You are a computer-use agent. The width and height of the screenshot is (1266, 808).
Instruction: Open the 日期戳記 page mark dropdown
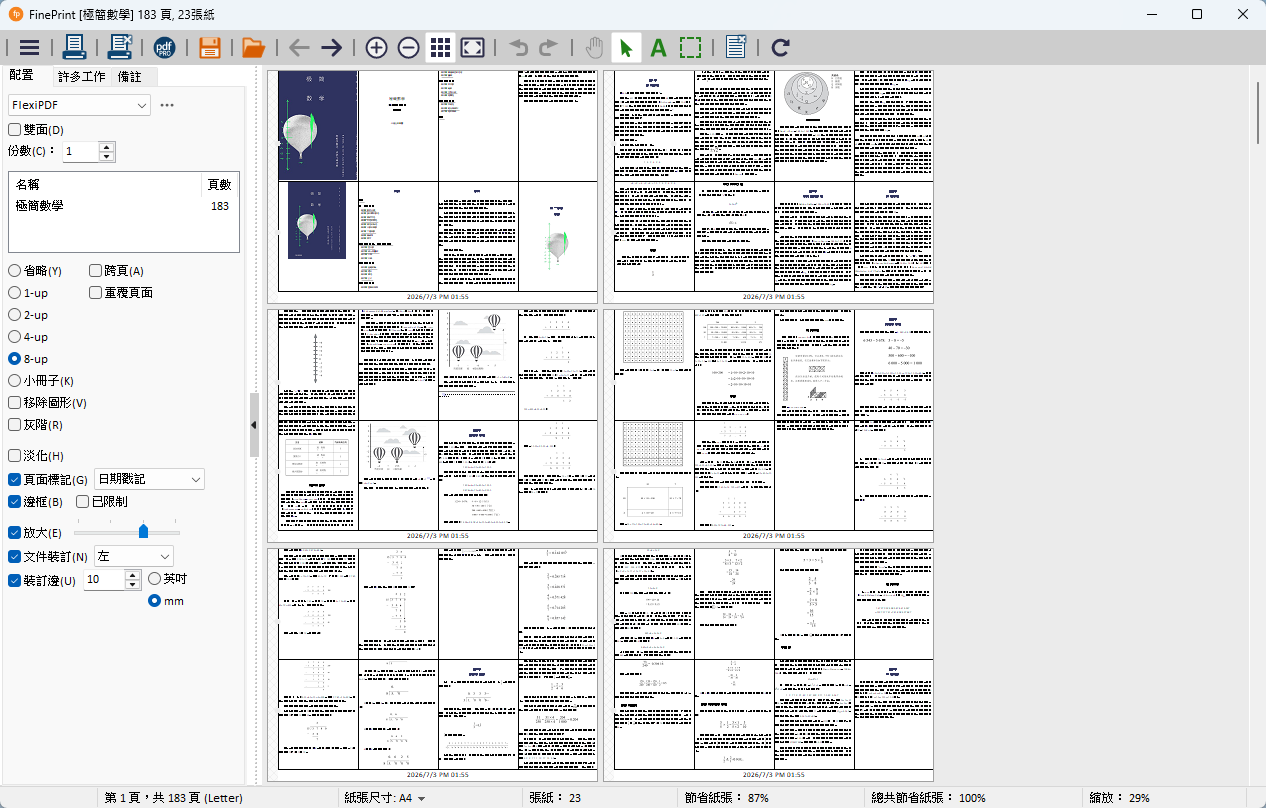149,480
